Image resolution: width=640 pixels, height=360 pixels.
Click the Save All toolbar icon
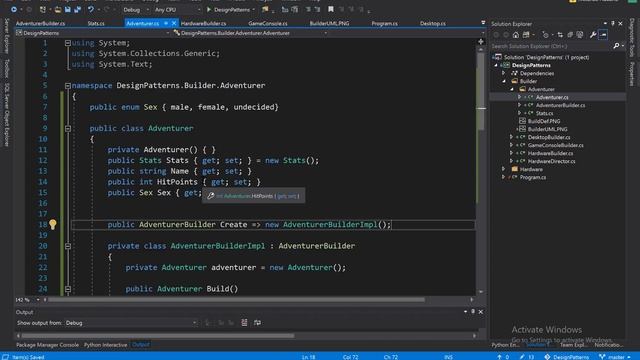pyautogui.click(x=78, y=9)
